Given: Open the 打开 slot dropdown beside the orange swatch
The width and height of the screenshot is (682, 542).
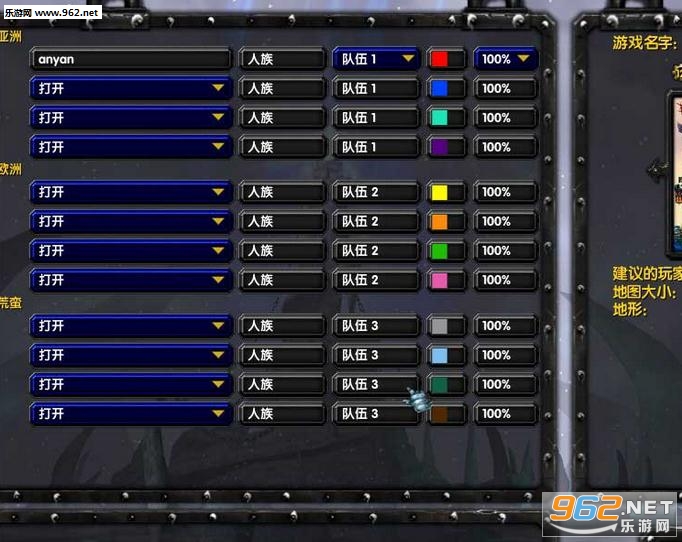Looking at the screenshot, I should [x=130, y=221].
